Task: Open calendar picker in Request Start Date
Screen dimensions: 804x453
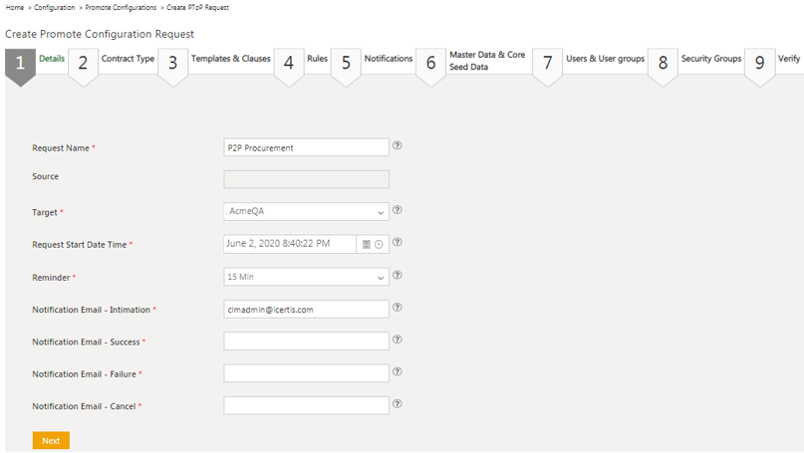Action: pos(367,244)
